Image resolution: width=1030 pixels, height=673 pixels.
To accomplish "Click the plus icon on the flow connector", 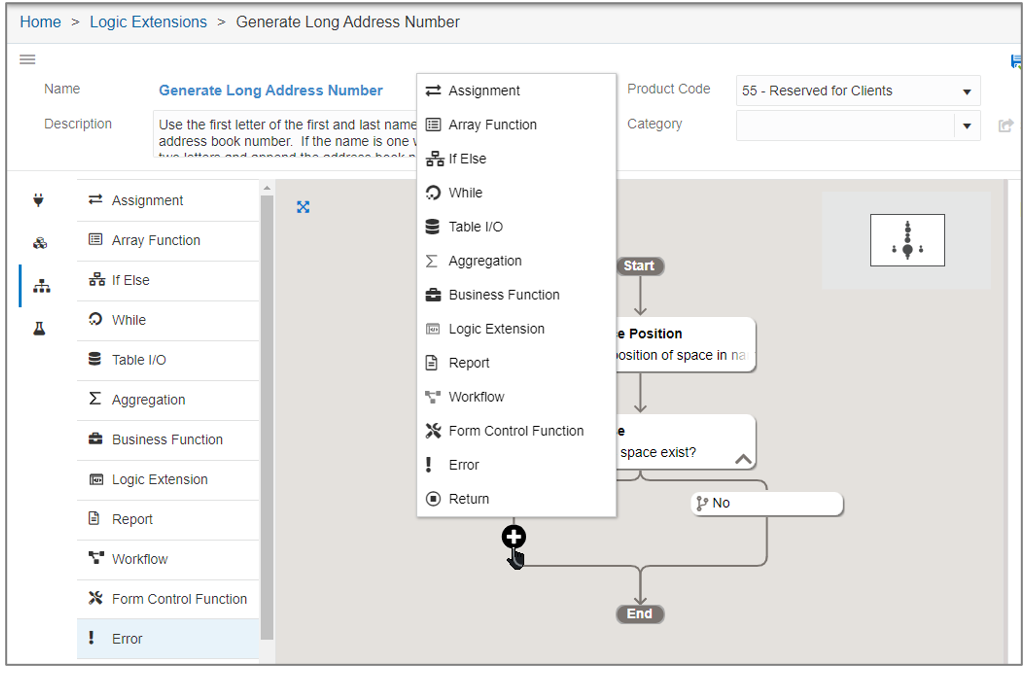I will 513,537.
